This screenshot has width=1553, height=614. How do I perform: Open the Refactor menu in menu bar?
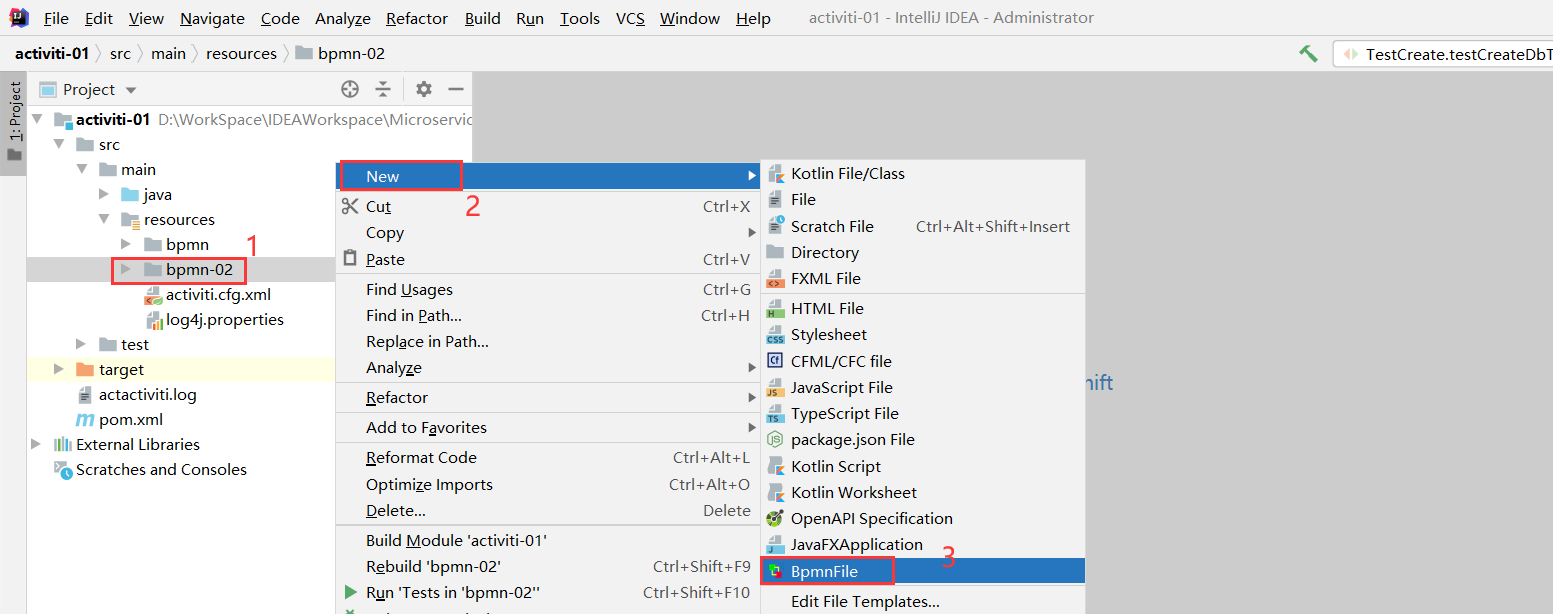tap(415, 18)
